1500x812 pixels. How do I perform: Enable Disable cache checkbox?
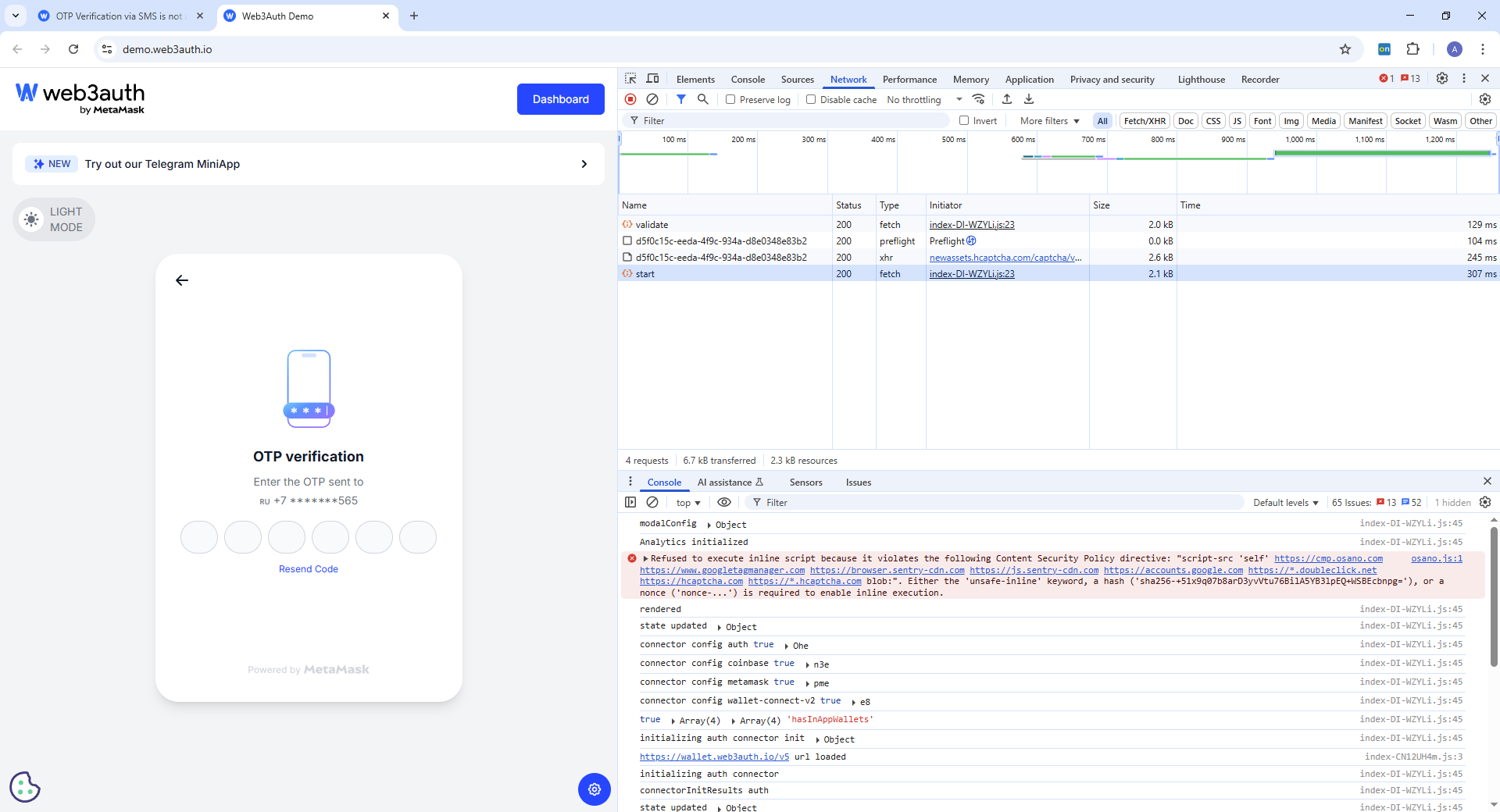[811, 99]
